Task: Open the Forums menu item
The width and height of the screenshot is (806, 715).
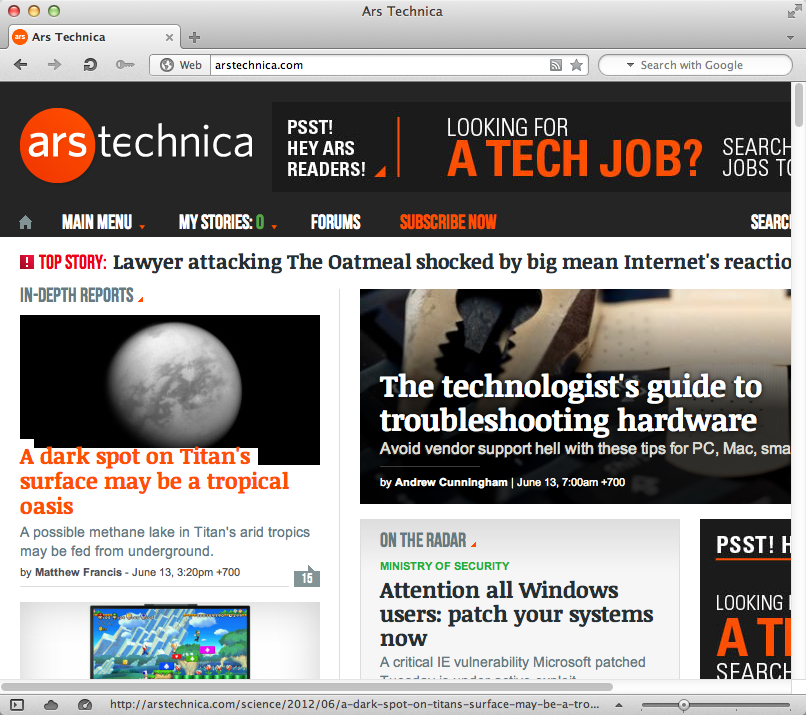Action: (x=335, y=222)
